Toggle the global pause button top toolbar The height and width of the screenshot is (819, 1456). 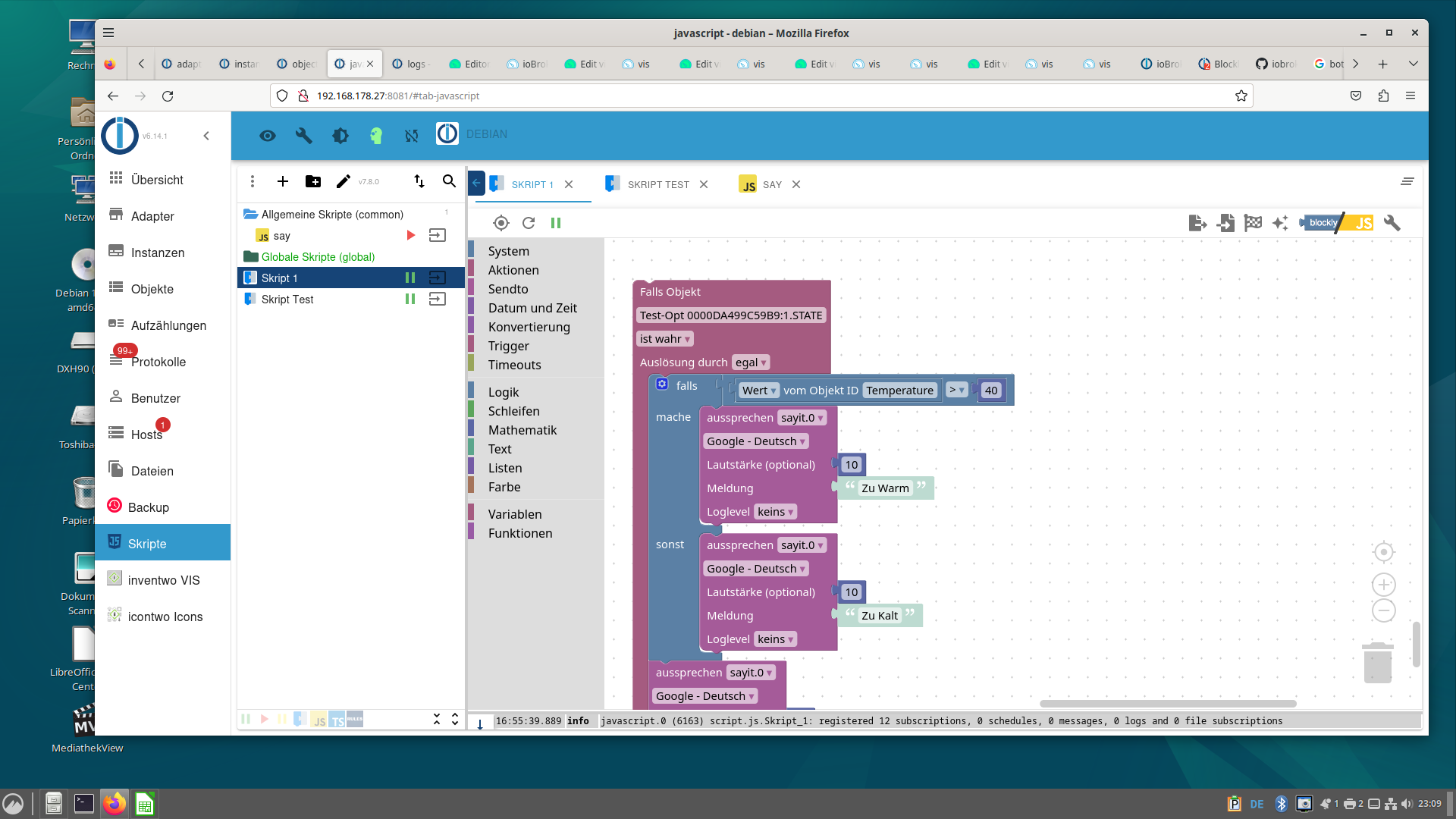point(556,223)
